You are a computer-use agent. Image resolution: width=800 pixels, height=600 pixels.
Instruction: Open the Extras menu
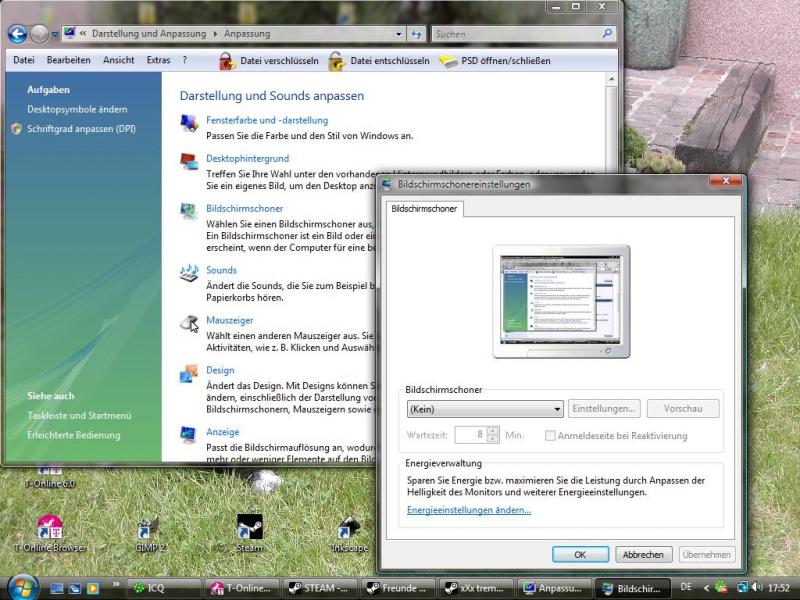(158, 60)
